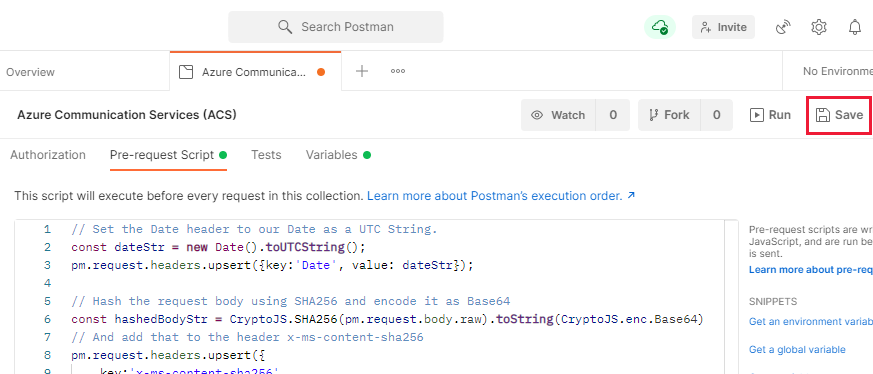Click the Fork count 0
873x374 pixels.
point(717,115)
